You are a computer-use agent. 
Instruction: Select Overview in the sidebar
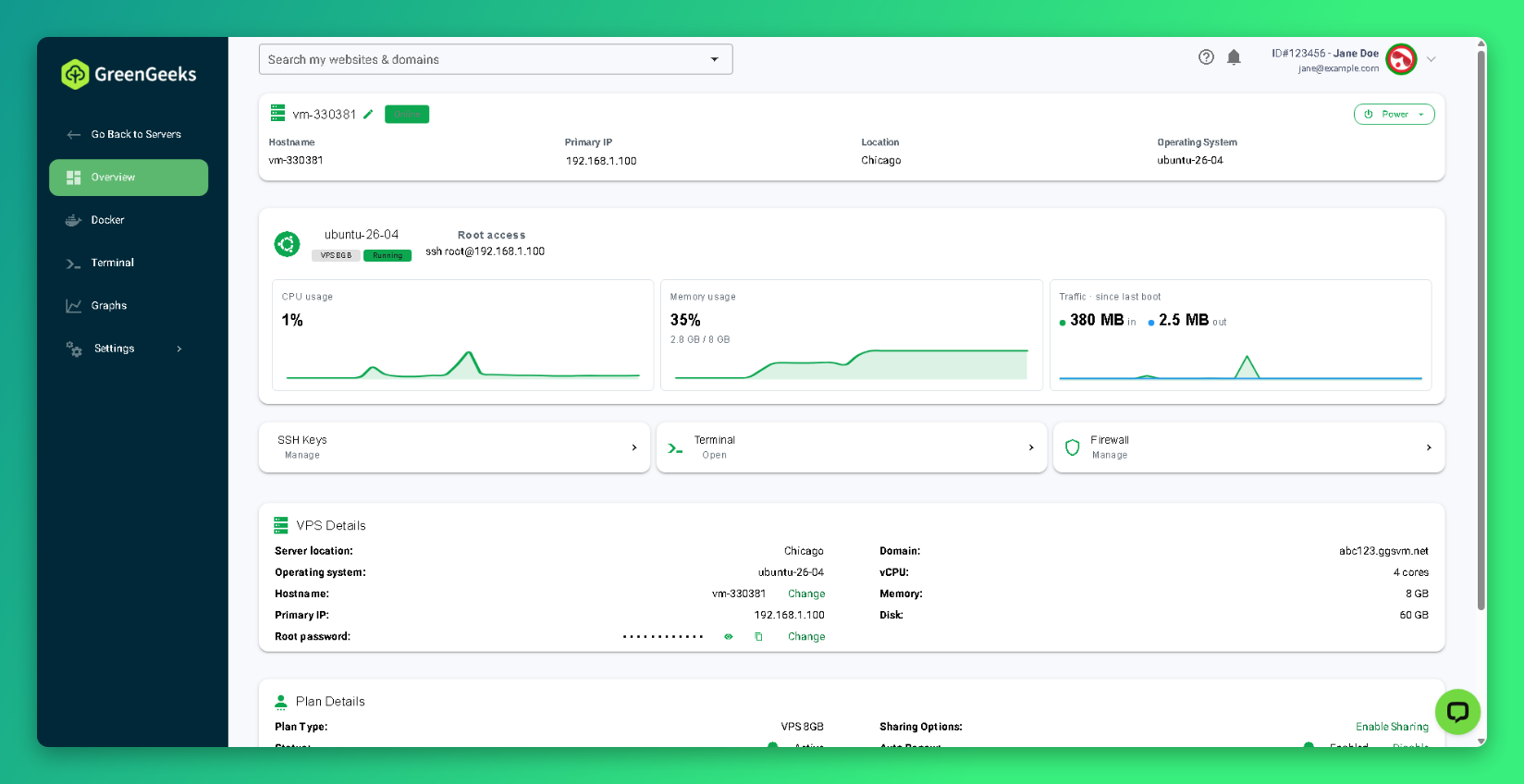129,178
